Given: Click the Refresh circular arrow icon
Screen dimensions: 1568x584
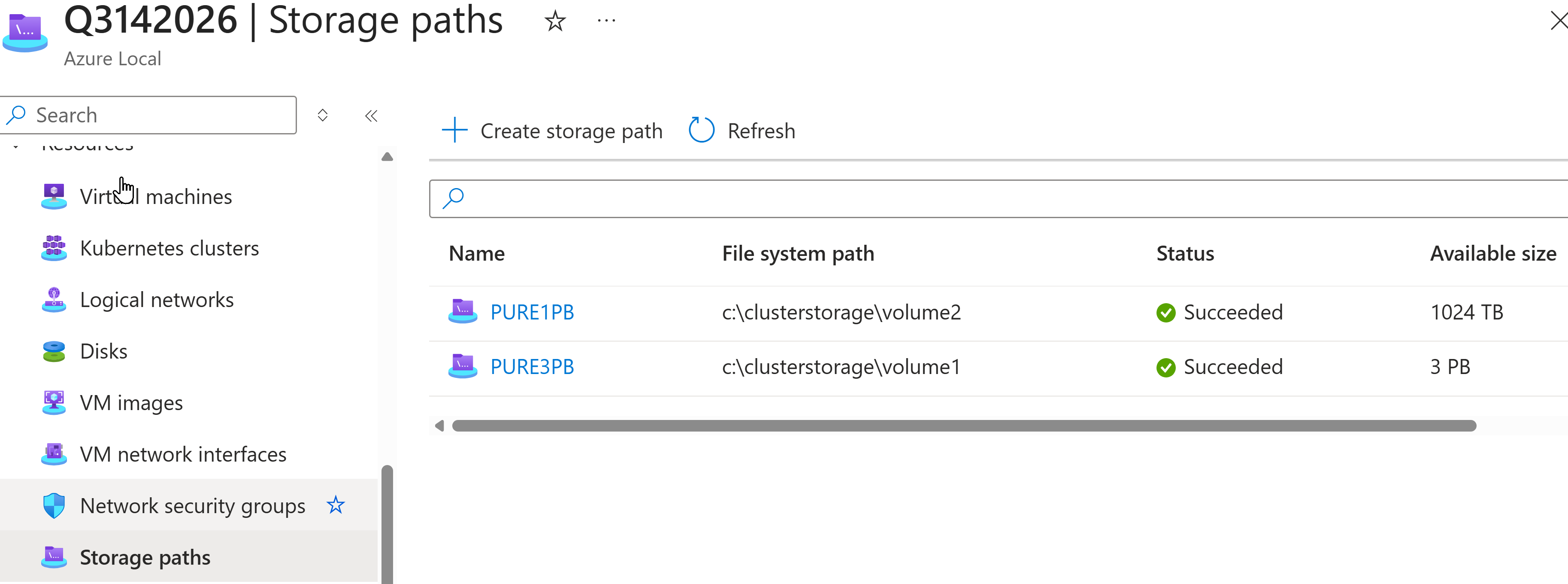Looking at the screenshot, I should click(701, 130).
